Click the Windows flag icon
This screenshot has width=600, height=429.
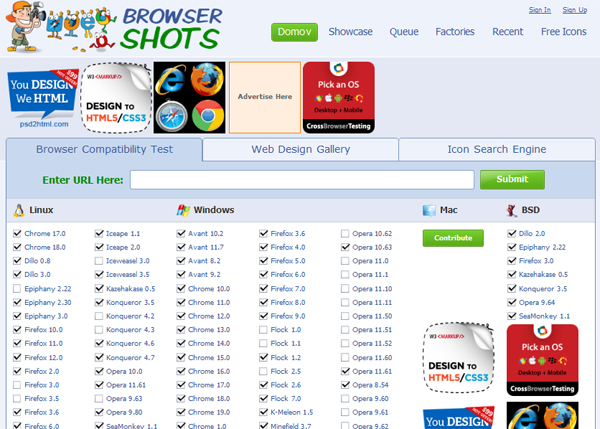click(183, 210)
